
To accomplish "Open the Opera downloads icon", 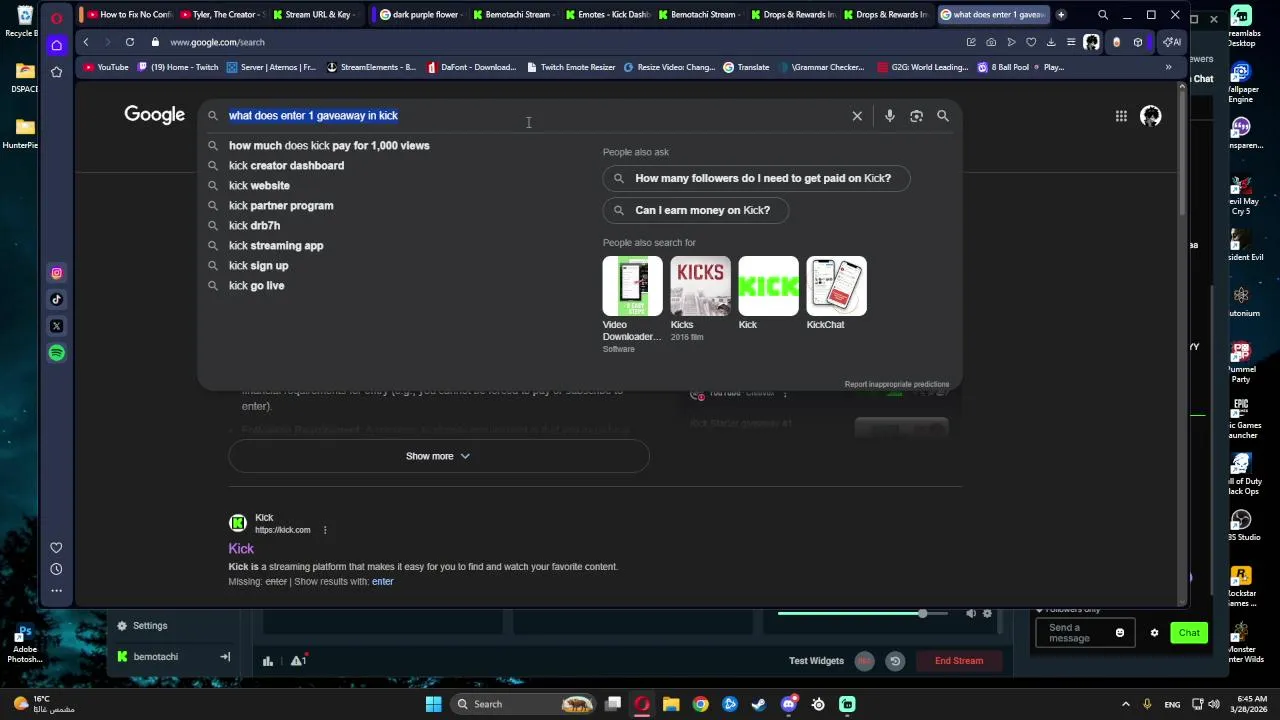I will [1051, 42].
